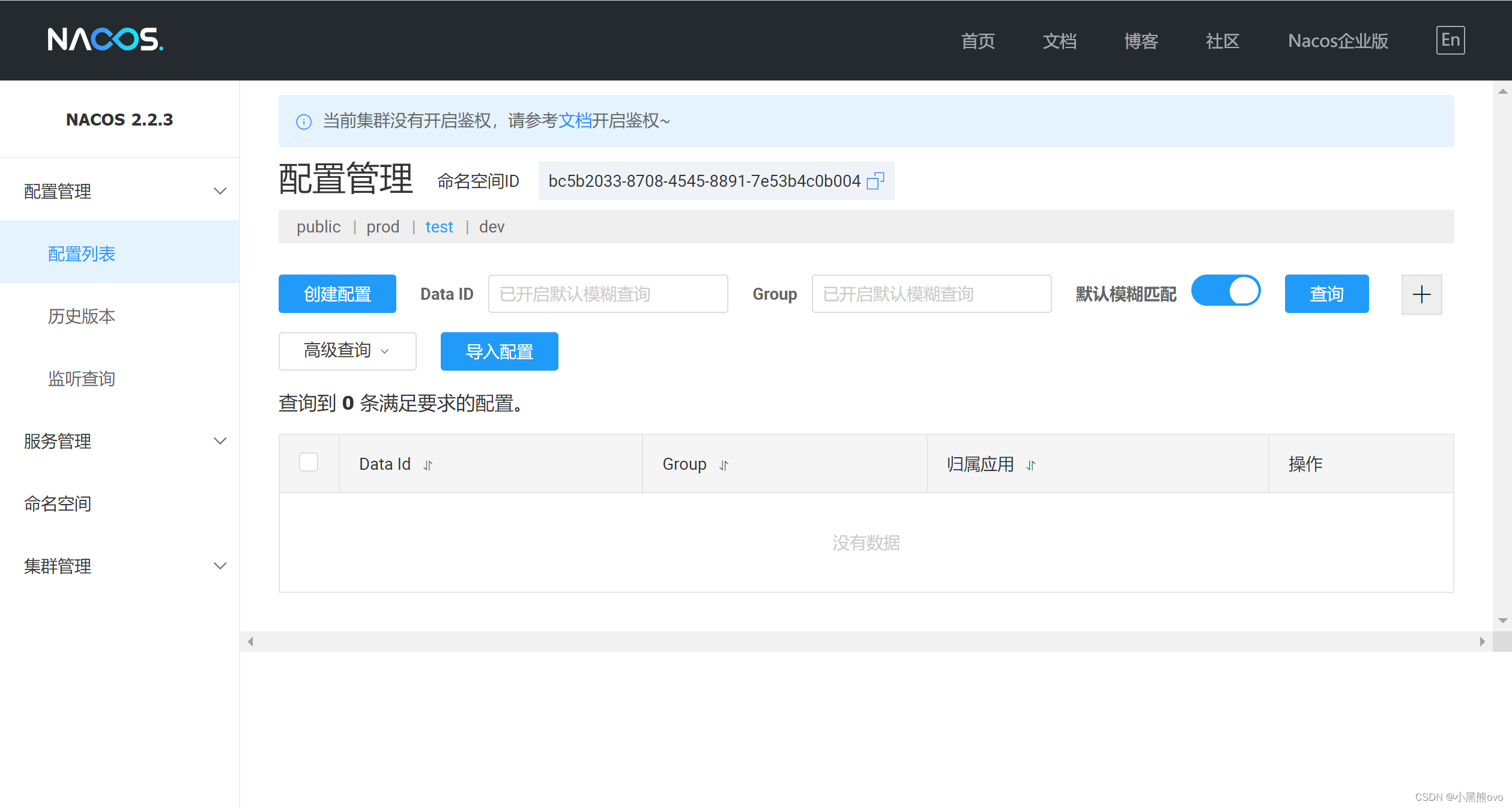This screenshot has height=808, width=1512.
Task: Focus the Data ID search input field
Action: pos(607,294)
